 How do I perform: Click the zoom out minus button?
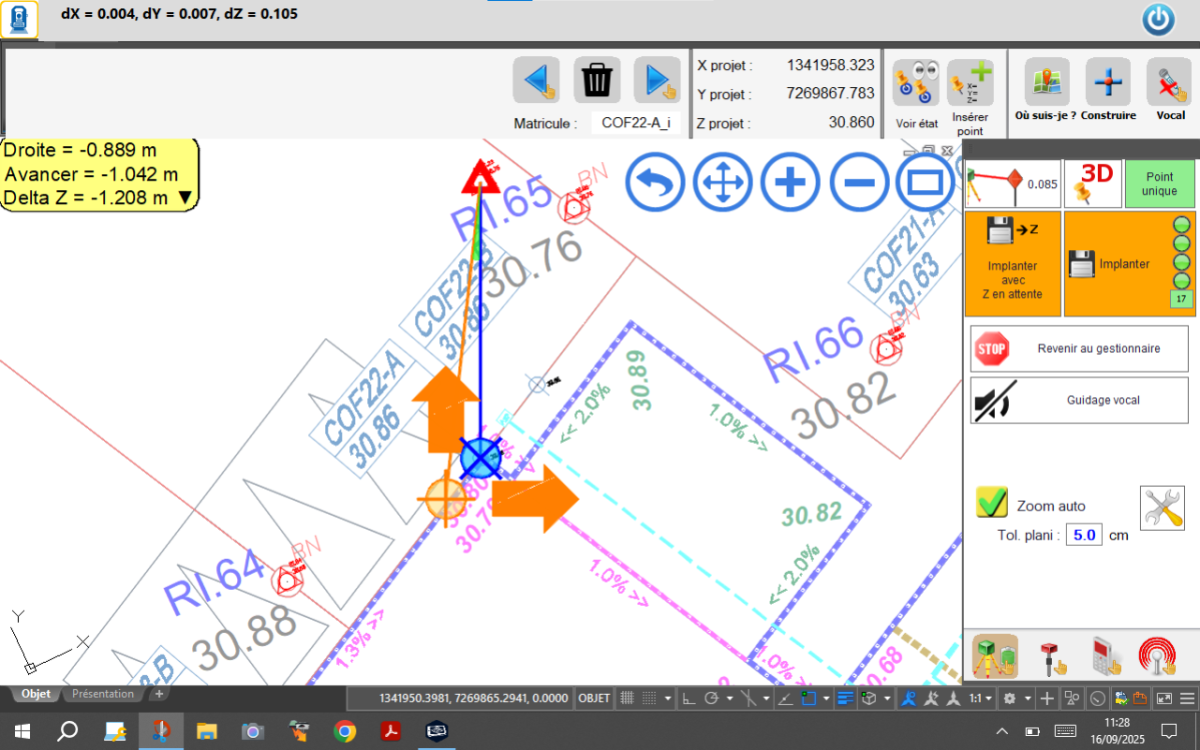[858, 183]
